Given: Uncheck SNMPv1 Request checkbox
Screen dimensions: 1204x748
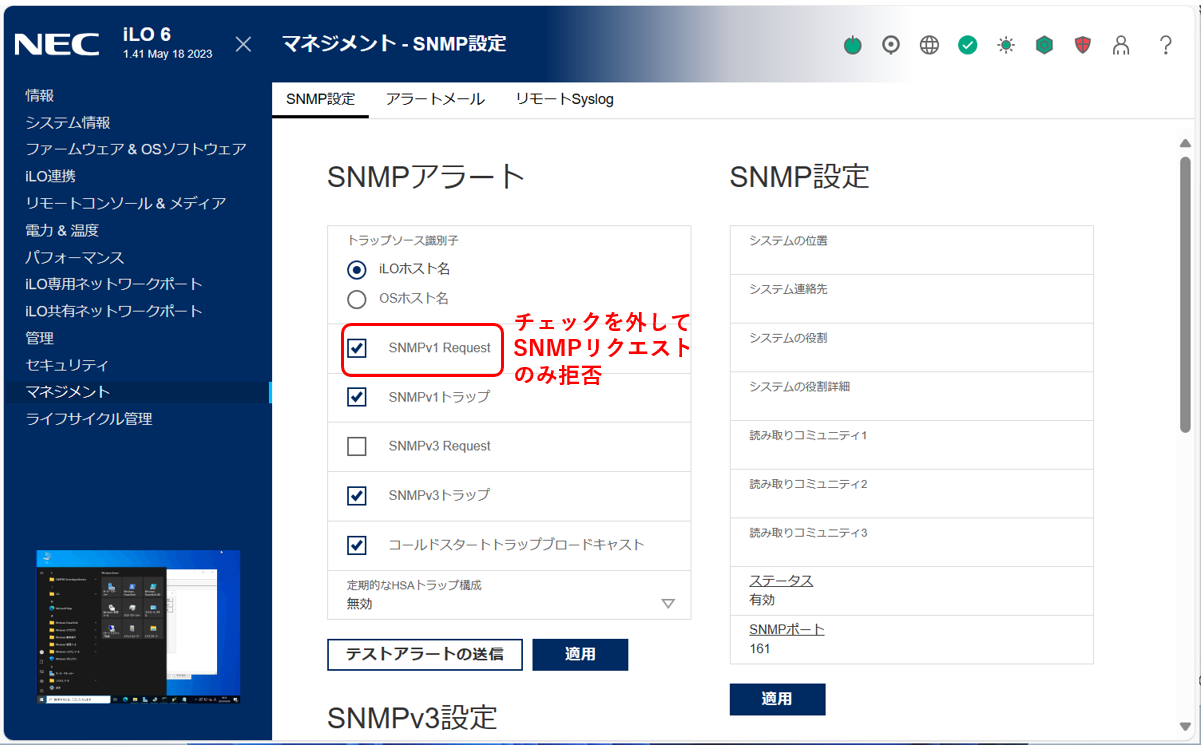Looking at the screenshot, I should pyautogui.click(x=357, y=348).
